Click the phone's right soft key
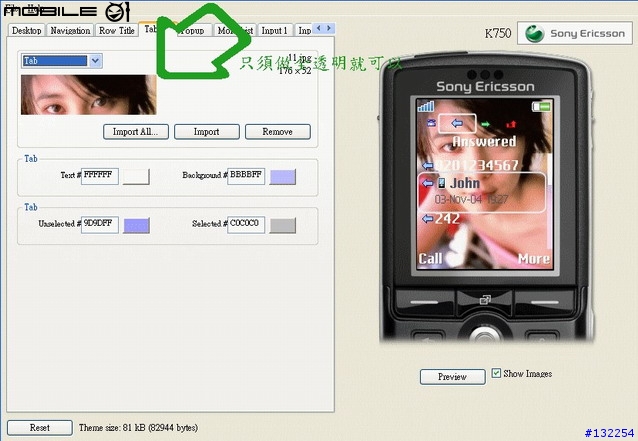The height and width of the screenshot is (441, 638). point(544,302)
